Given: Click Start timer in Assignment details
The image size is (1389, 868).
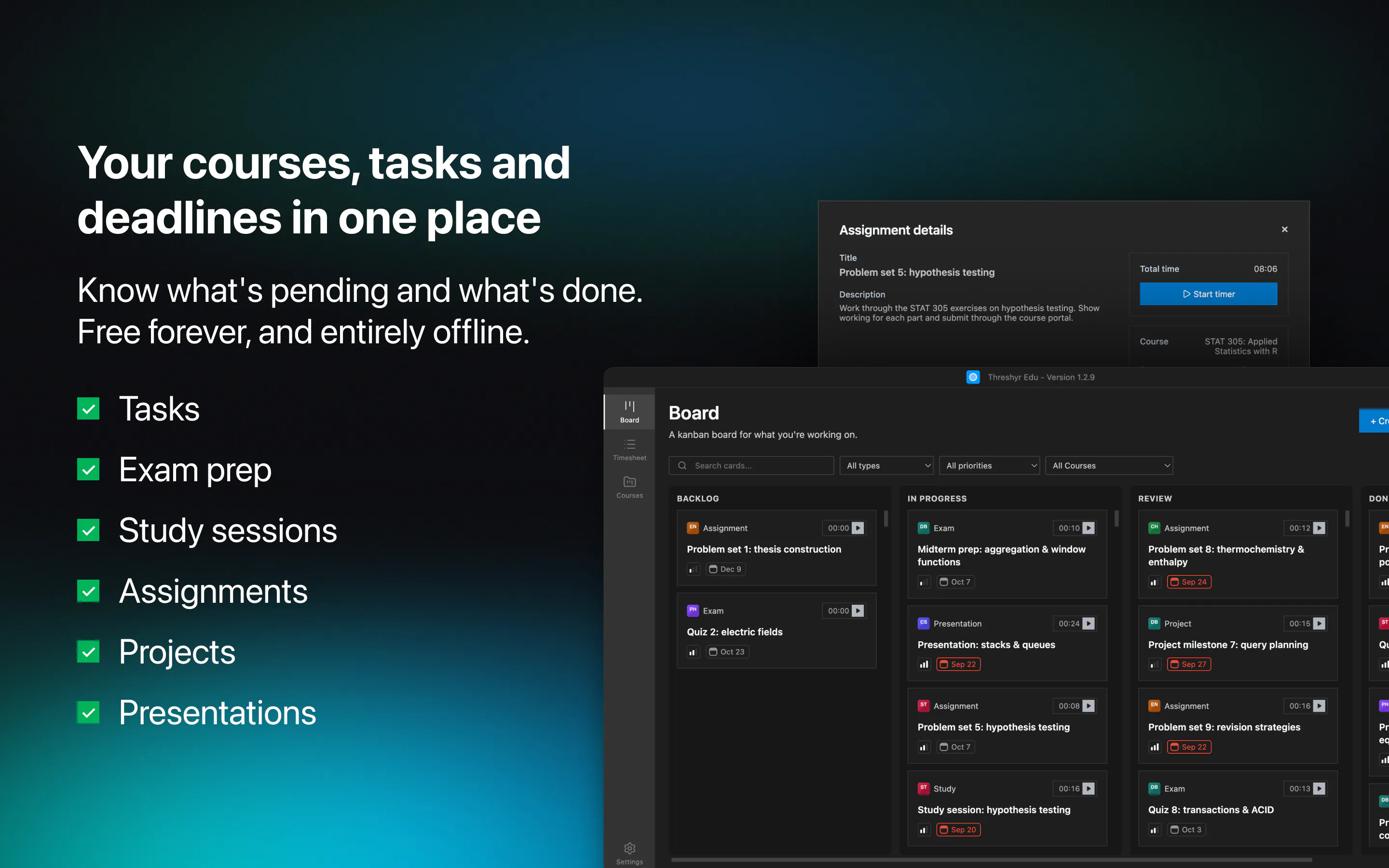Looking at the screenshot, I should [1208, 294].
